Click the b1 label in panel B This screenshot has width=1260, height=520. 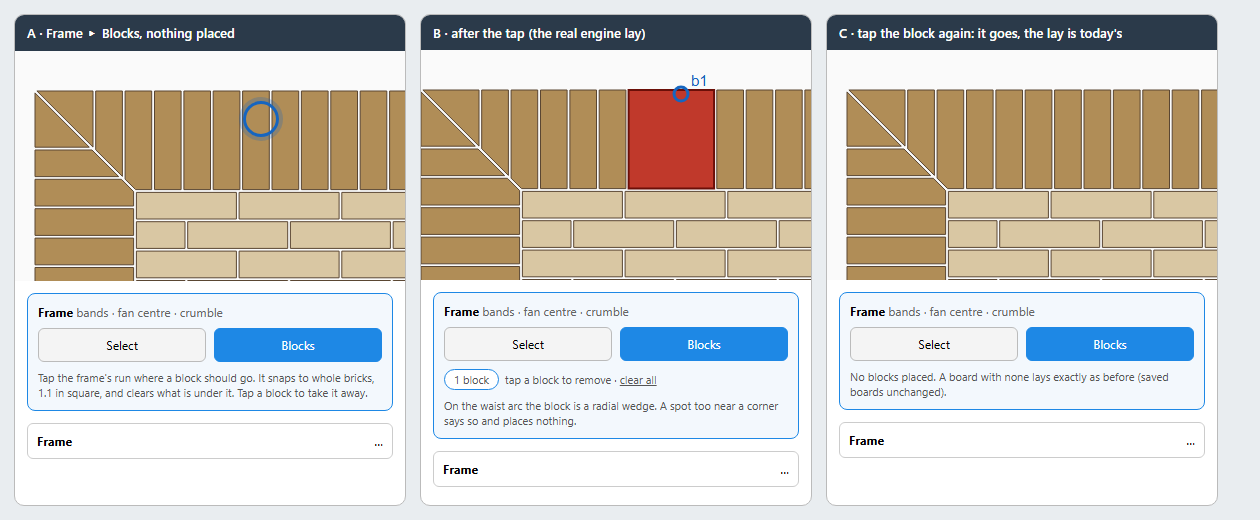click(699, 80)
